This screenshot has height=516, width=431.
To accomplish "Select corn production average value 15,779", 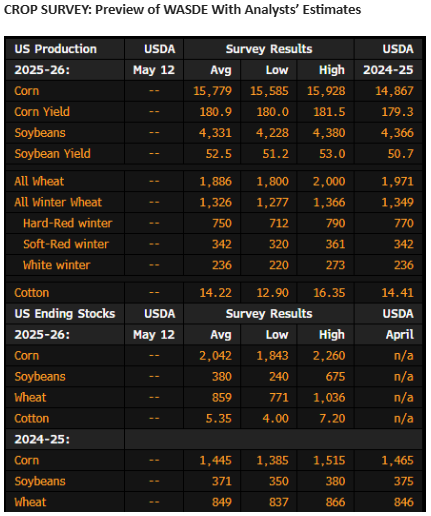I will pos(213,91).
